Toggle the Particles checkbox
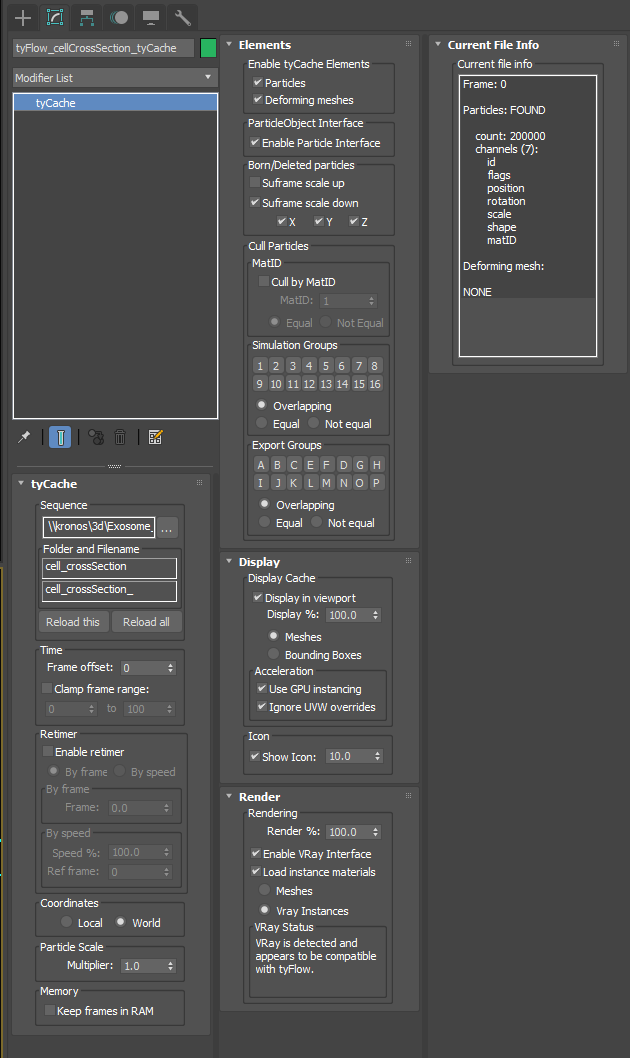The width and height of the screenshot is (630, 1058). point(258,82)
